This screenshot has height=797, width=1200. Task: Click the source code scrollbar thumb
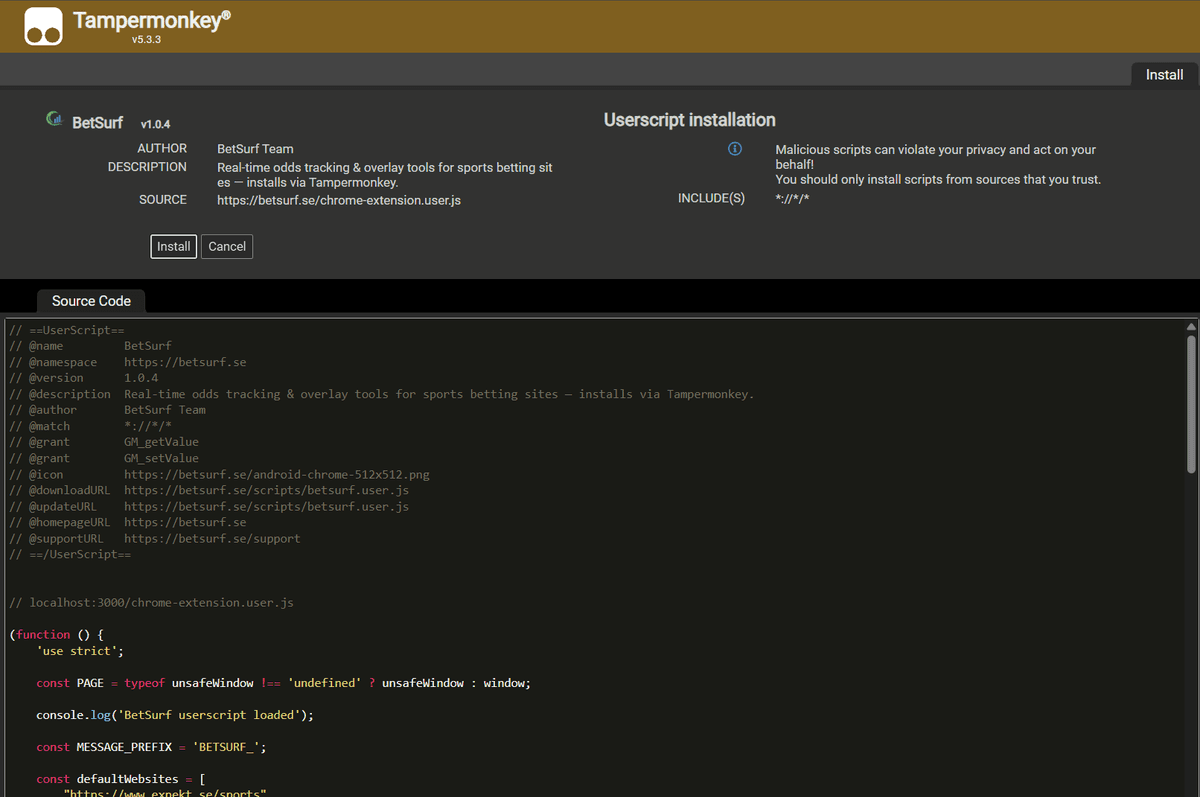[x=1191, y=404]
